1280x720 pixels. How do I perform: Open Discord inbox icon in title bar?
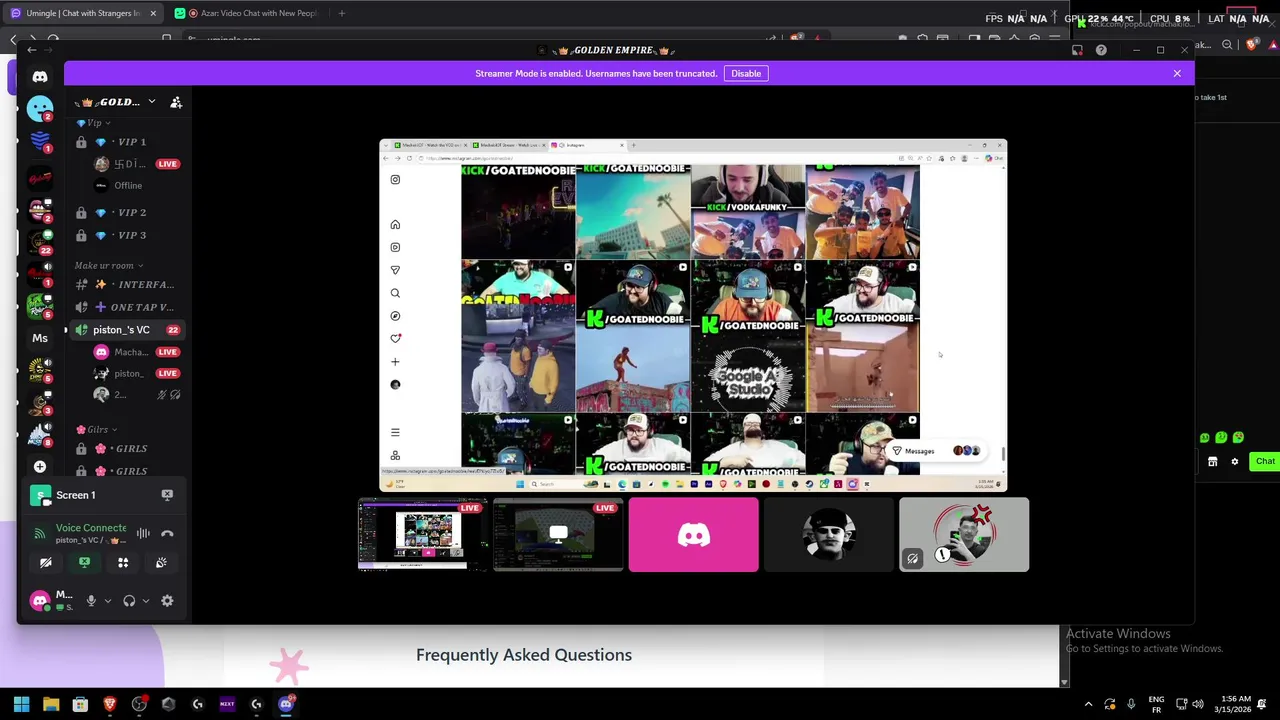click(1077, 50)
